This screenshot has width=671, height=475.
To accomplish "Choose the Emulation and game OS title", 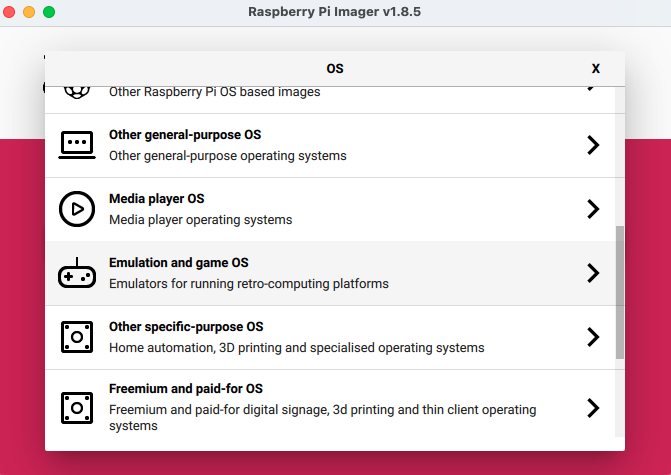I will point(178,263).
